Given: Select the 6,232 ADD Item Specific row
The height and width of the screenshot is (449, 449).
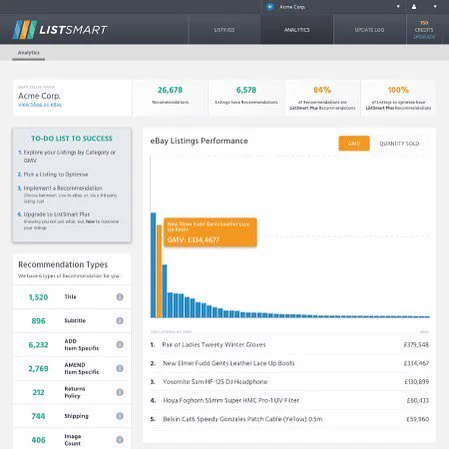Looking at the screenshot, I should point(72,345).
